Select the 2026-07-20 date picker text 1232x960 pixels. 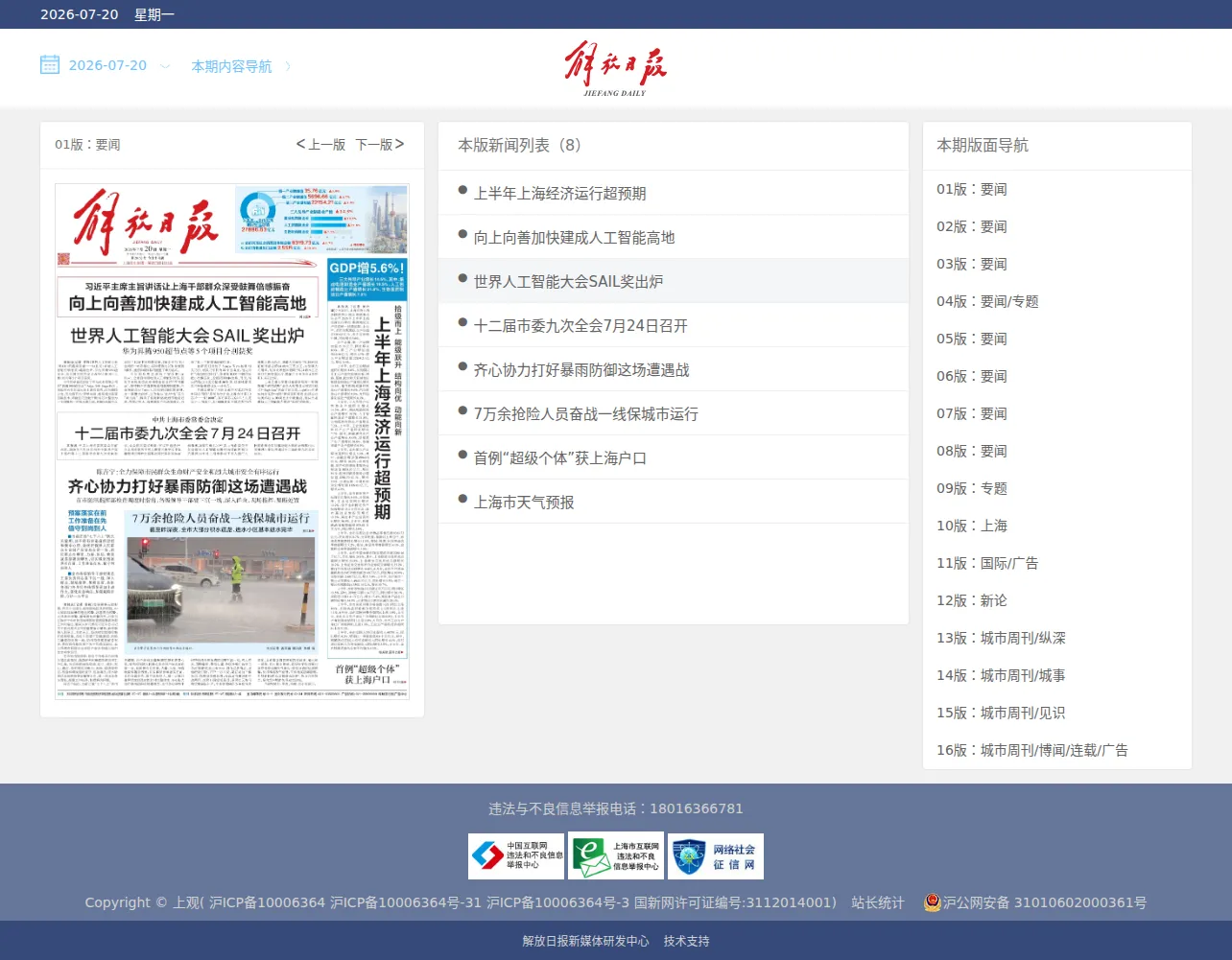107,65
